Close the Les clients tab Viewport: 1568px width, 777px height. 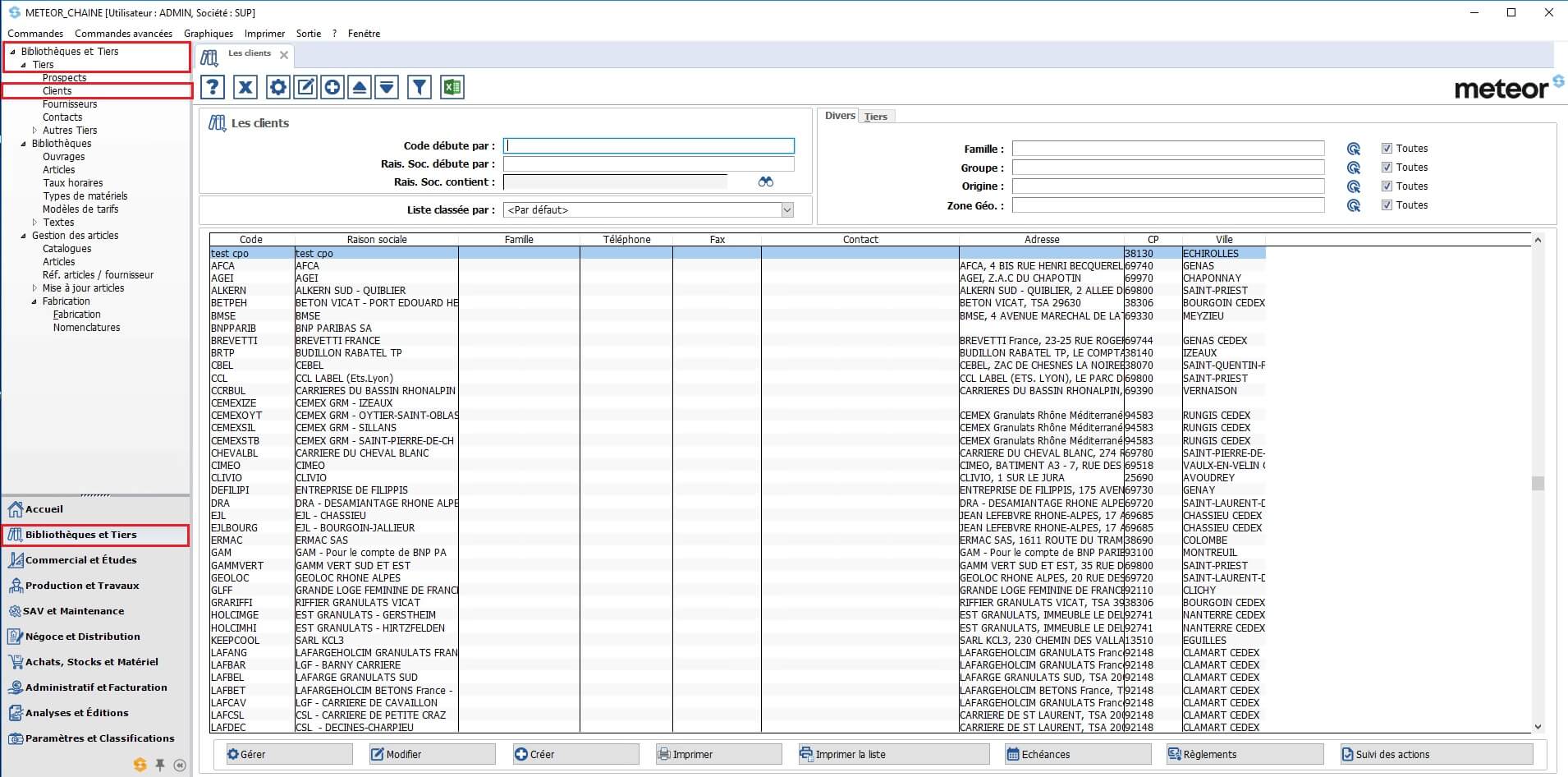(284, 55)
